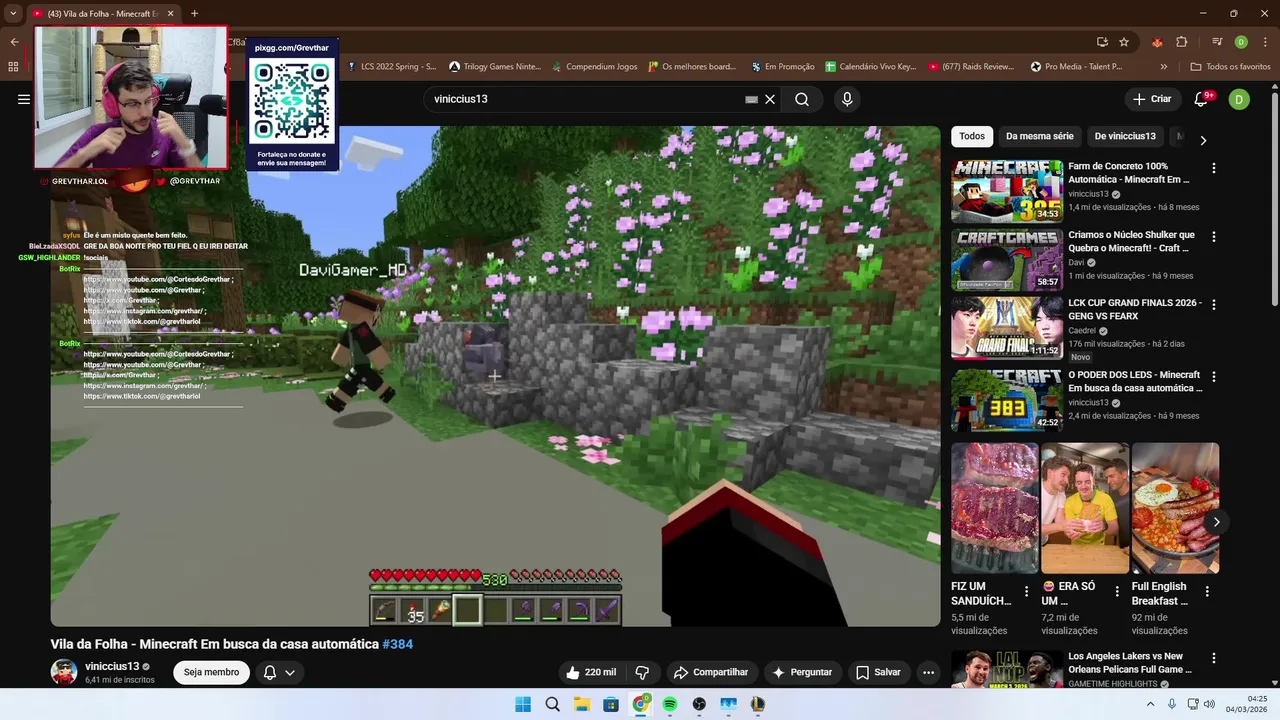This screenshot has height=720, width=1280.
Task: Open options menu for Farm de Concreto video
Action: coord(1214,169)
